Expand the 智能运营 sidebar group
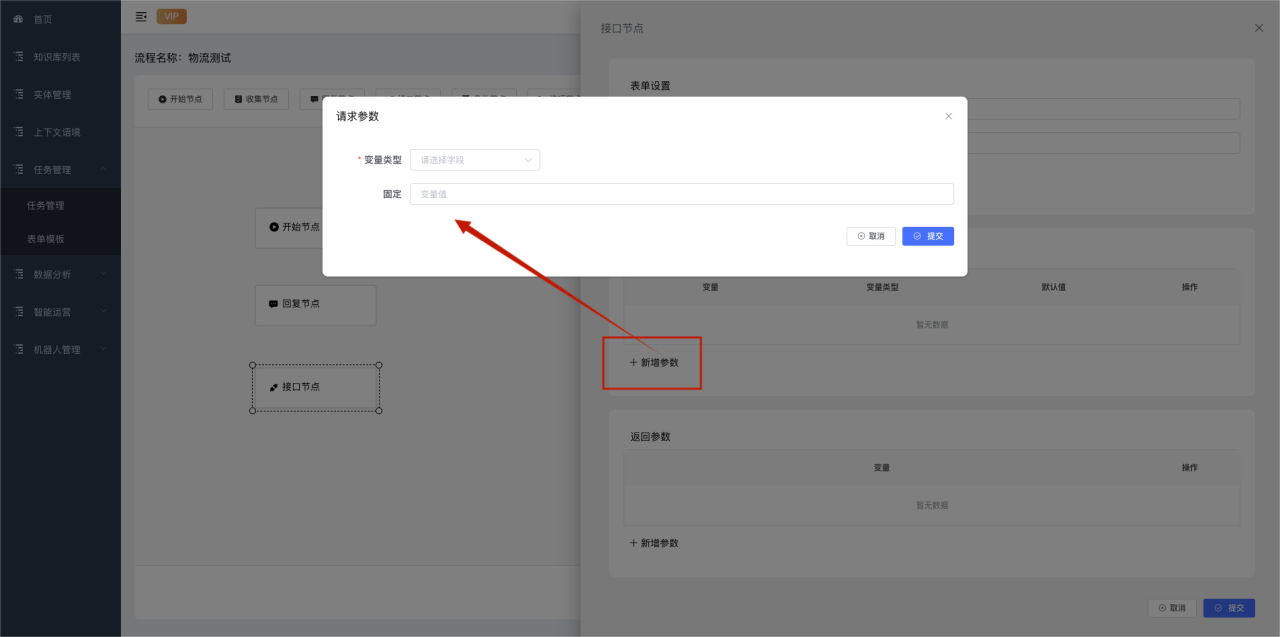This screenshot has width=1280, height=637. tap(60, 312)
